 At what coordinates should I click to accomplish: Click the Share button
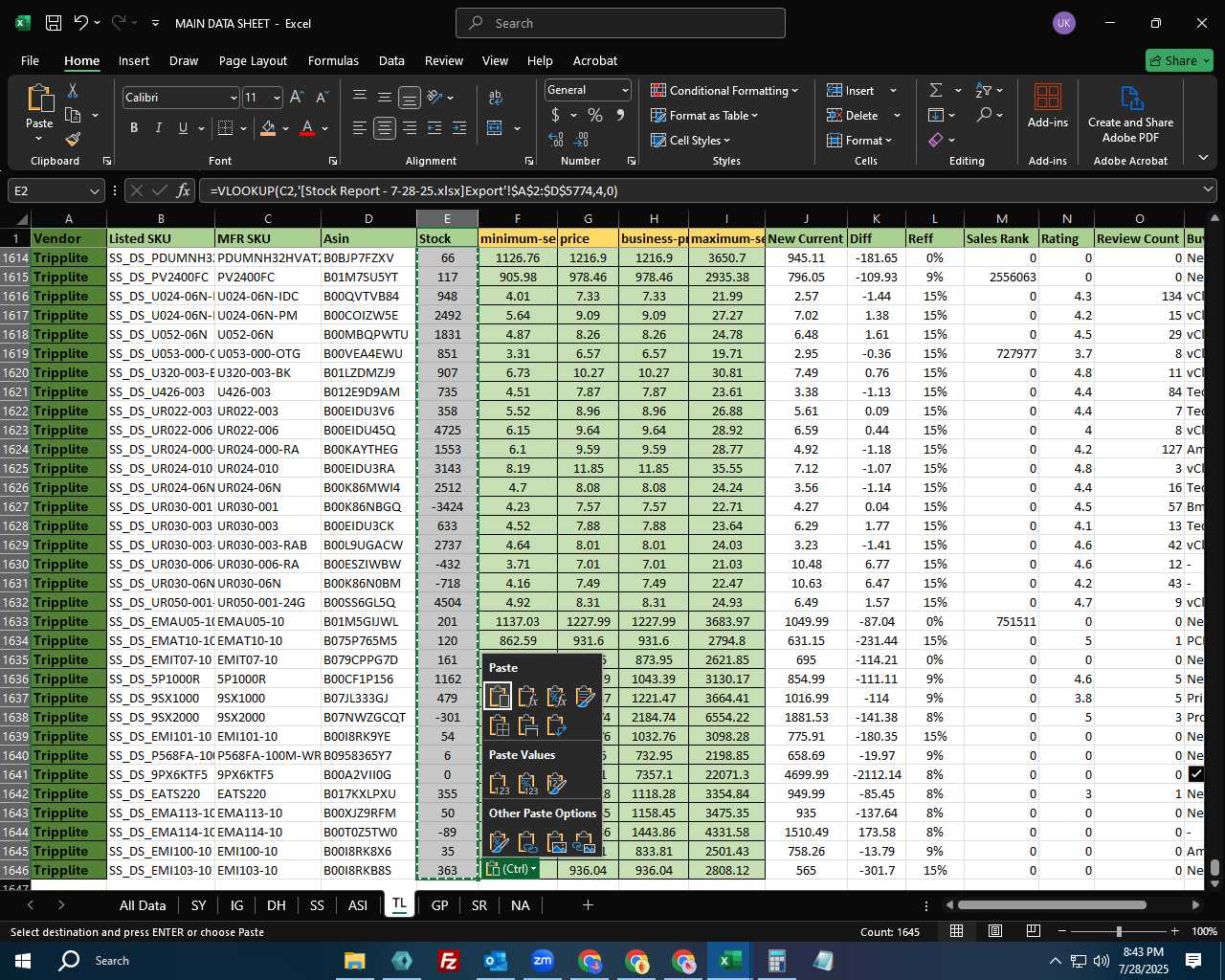tap(1179, 60)
